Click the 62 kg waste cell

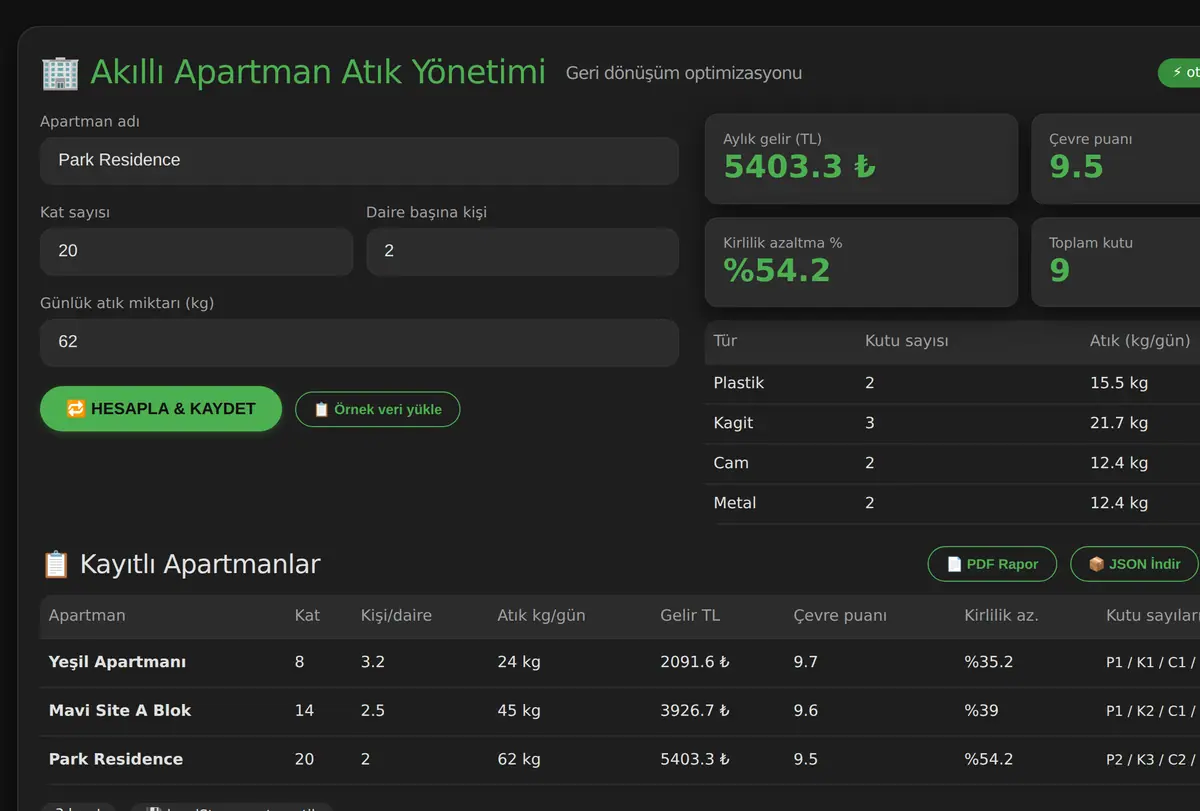pyautogui.click(x=518, y=759)
